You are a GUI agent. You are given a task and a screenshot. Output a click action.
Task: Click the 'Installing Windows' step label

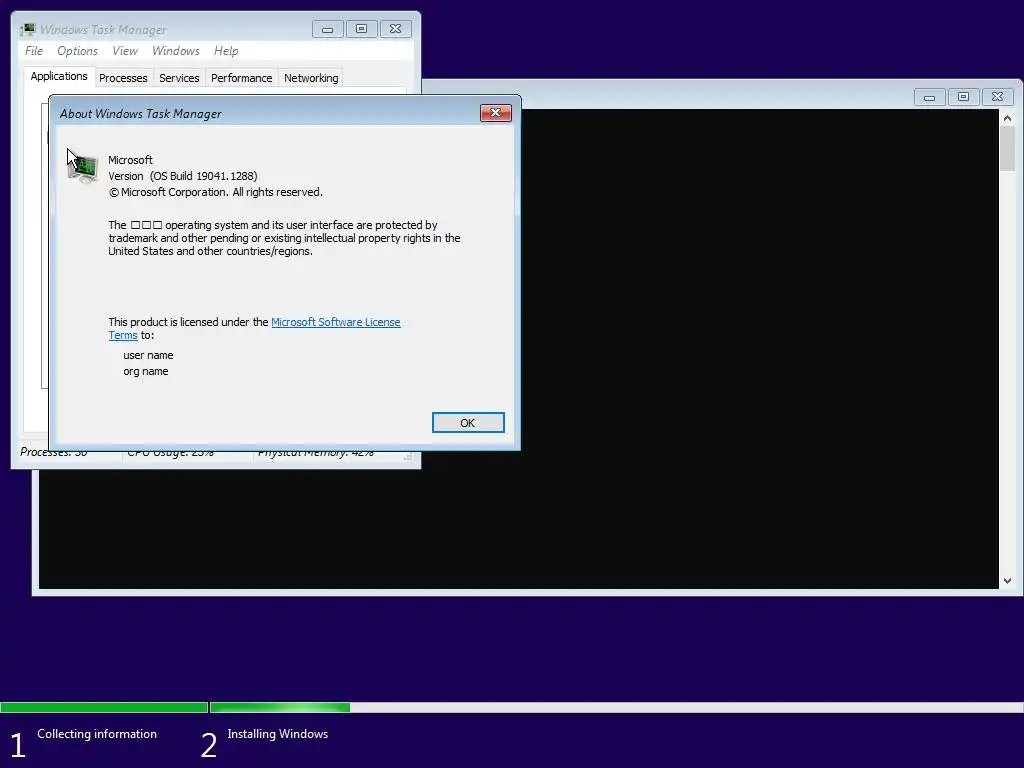click(278, 734)
